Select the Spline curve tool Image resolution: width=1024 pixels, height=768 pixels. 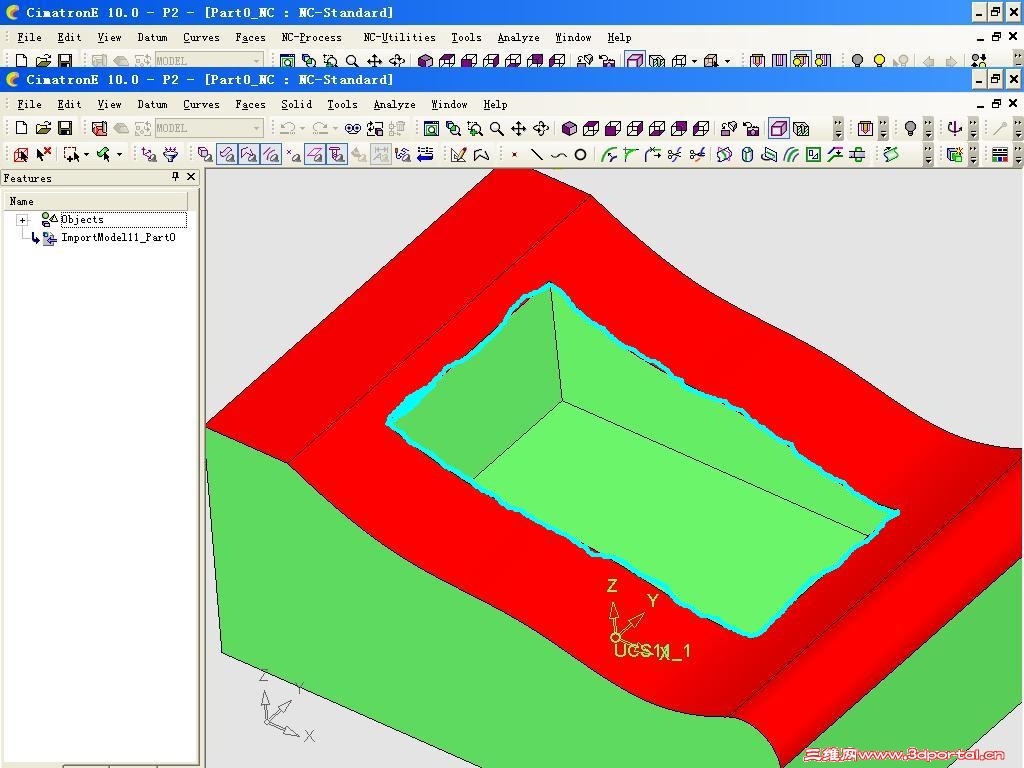(x=558, y=155)
